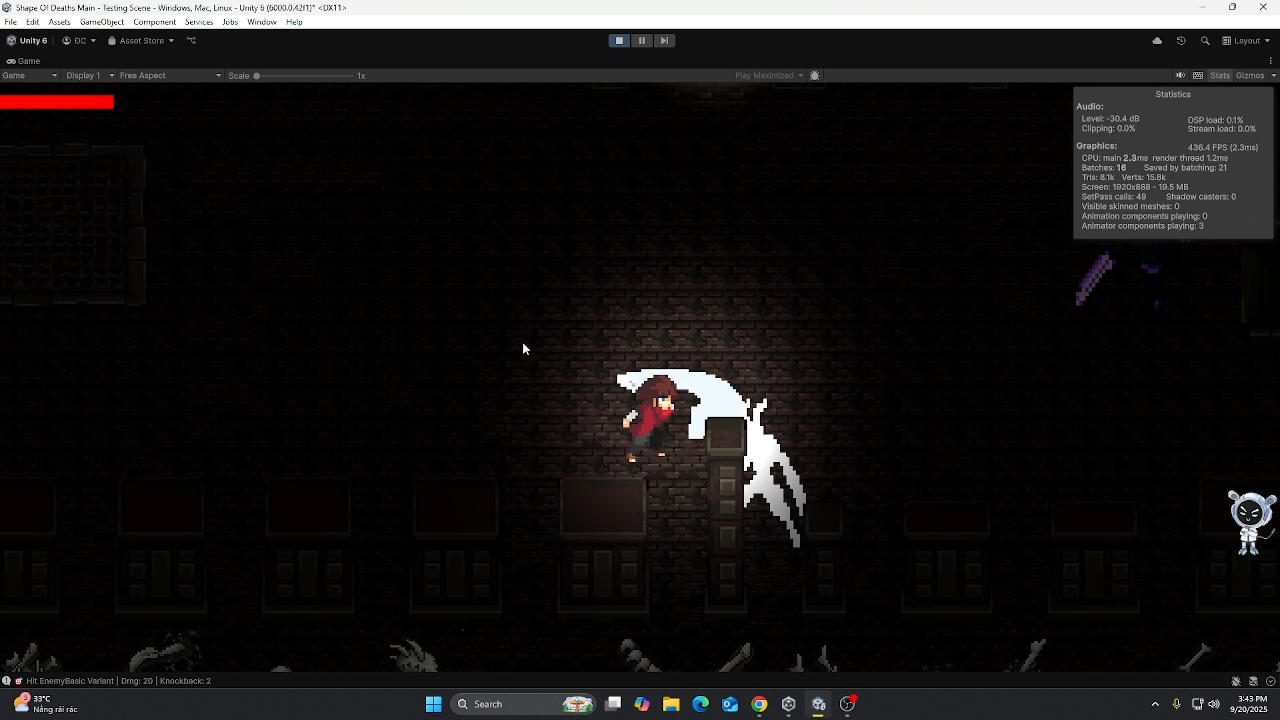The height and width of the screenshot is (720, 1280).
Task: Pause the running game
Action: click(642, 41)
